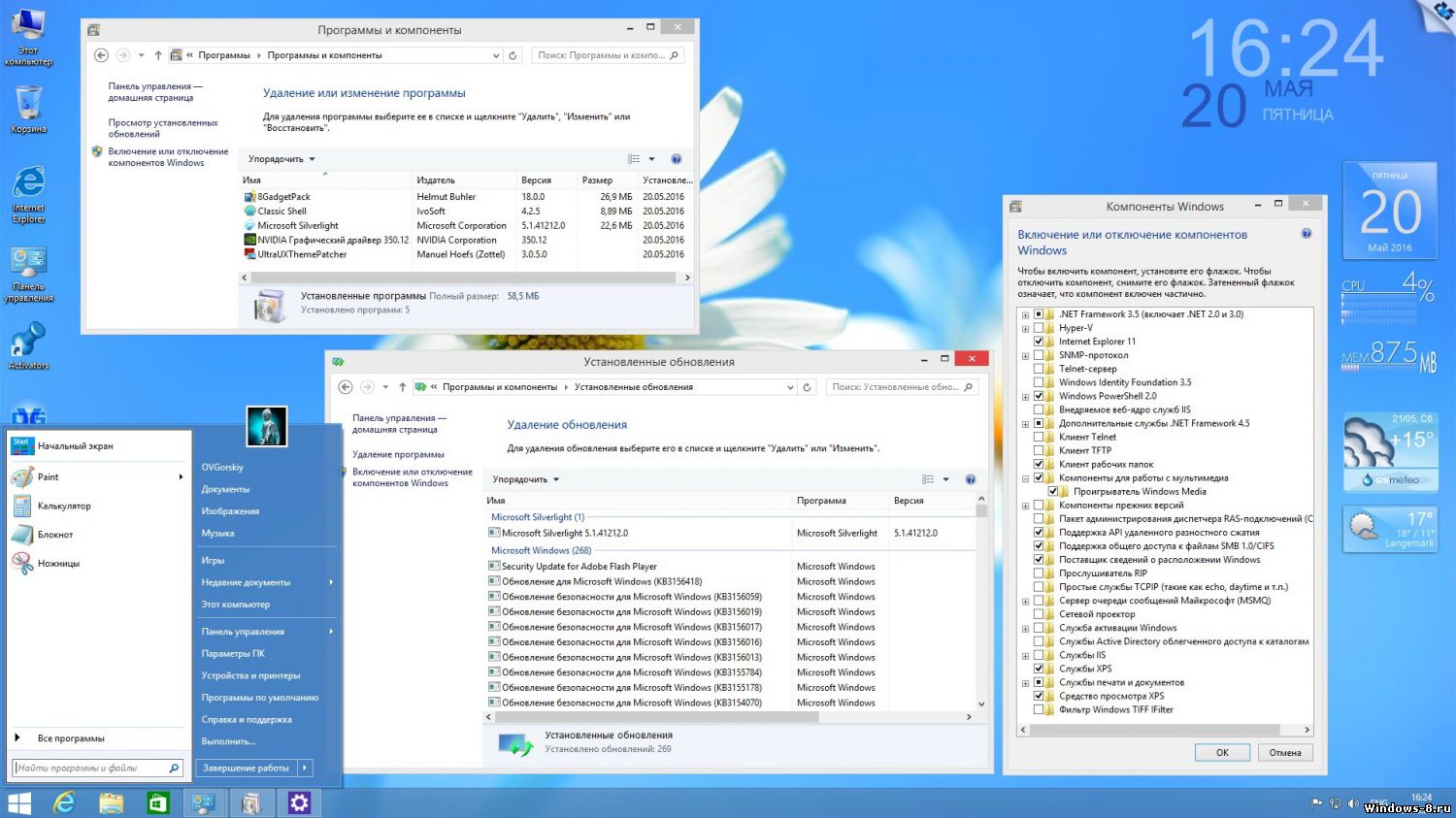Image resolution: width=1456 pixels, height=818 pixels.
Task: Expand the Службы IIS tree node
Action: (x=1025, y=655)
